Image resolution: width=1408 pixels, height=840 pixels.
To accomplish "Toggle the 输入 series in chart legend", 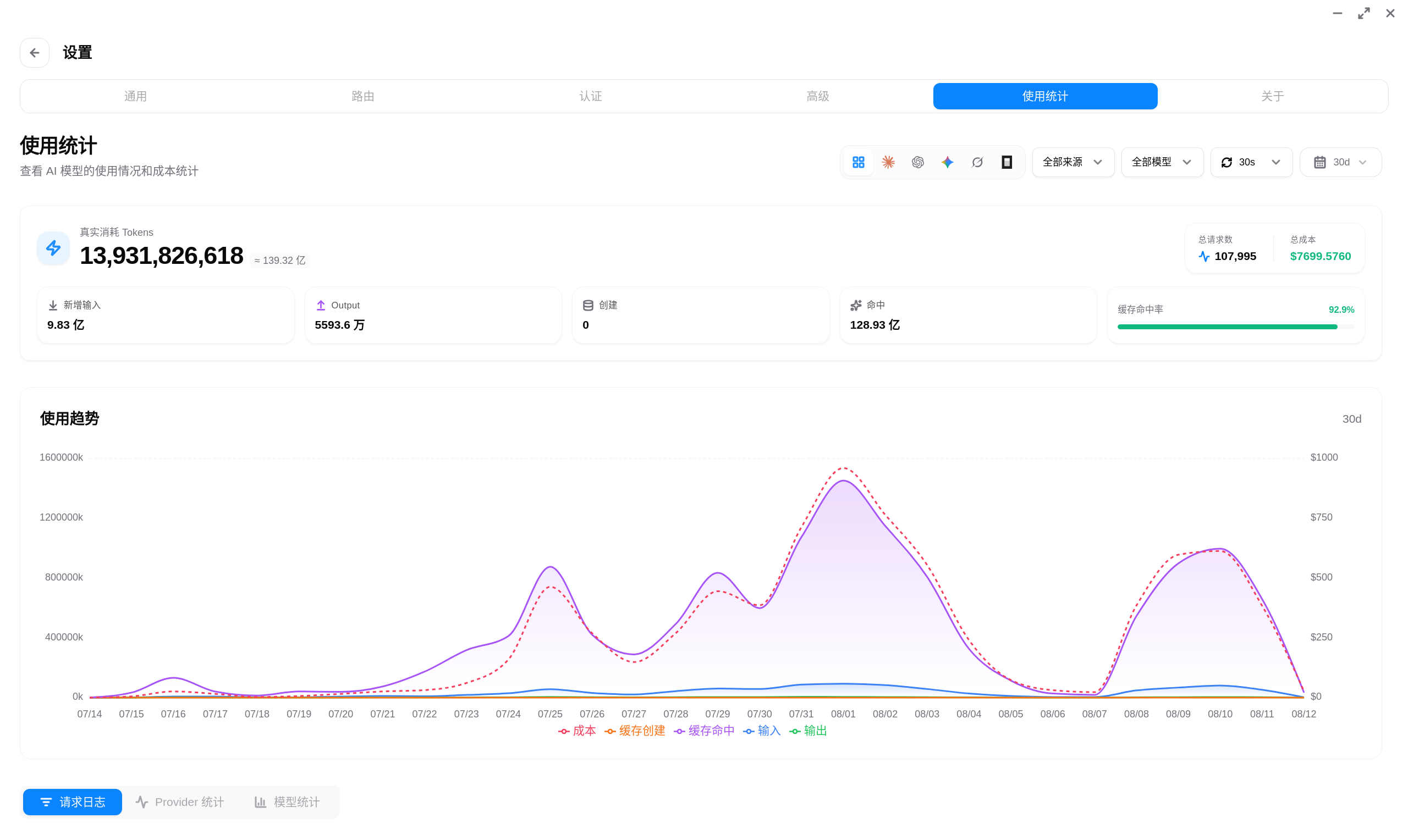I will pos(761,731).
